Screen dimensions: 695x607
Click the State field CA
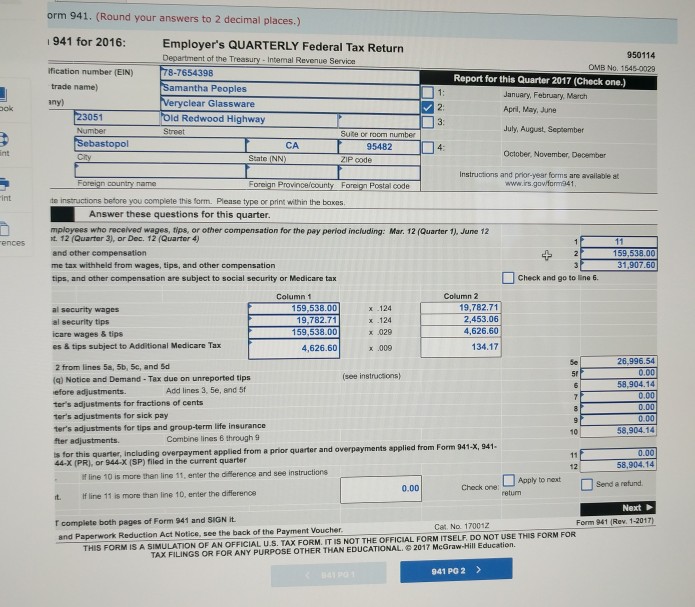pos(292,145)
